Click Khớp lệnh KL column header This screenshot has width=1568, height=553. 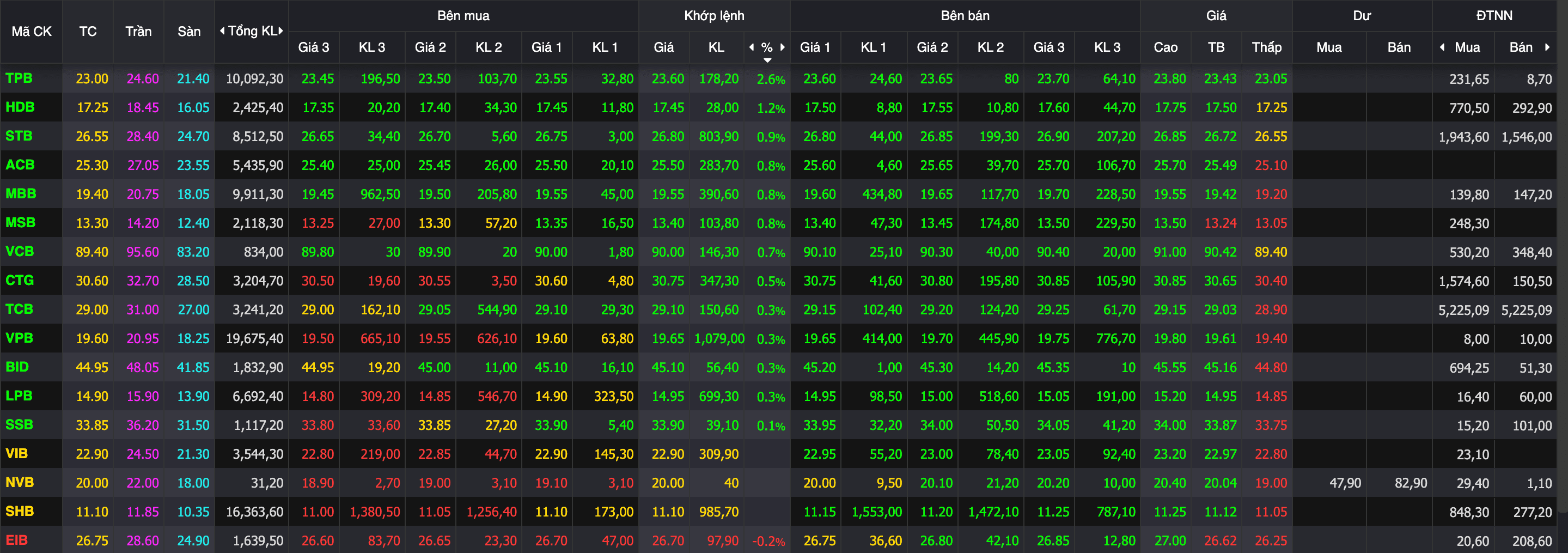pyautogui.click(x=716, y=47)
